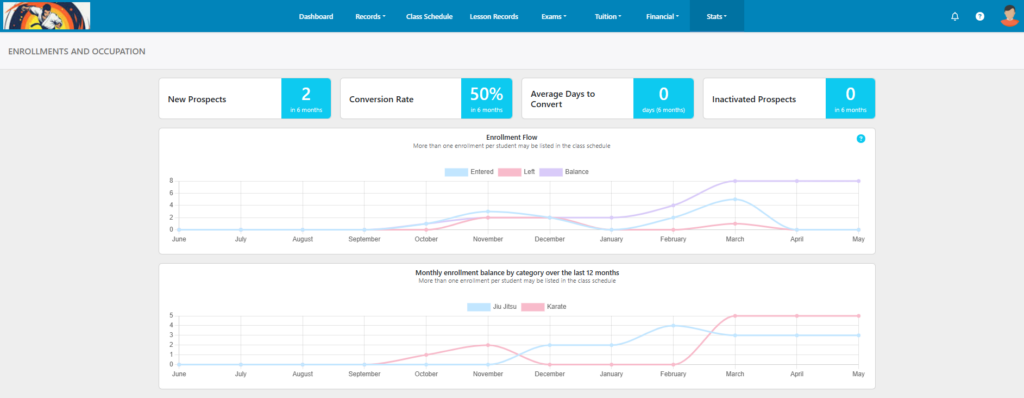Click the Enrollment Flow chart title
The width and height of the screenshot is (1024, 398).
(512, 137)
